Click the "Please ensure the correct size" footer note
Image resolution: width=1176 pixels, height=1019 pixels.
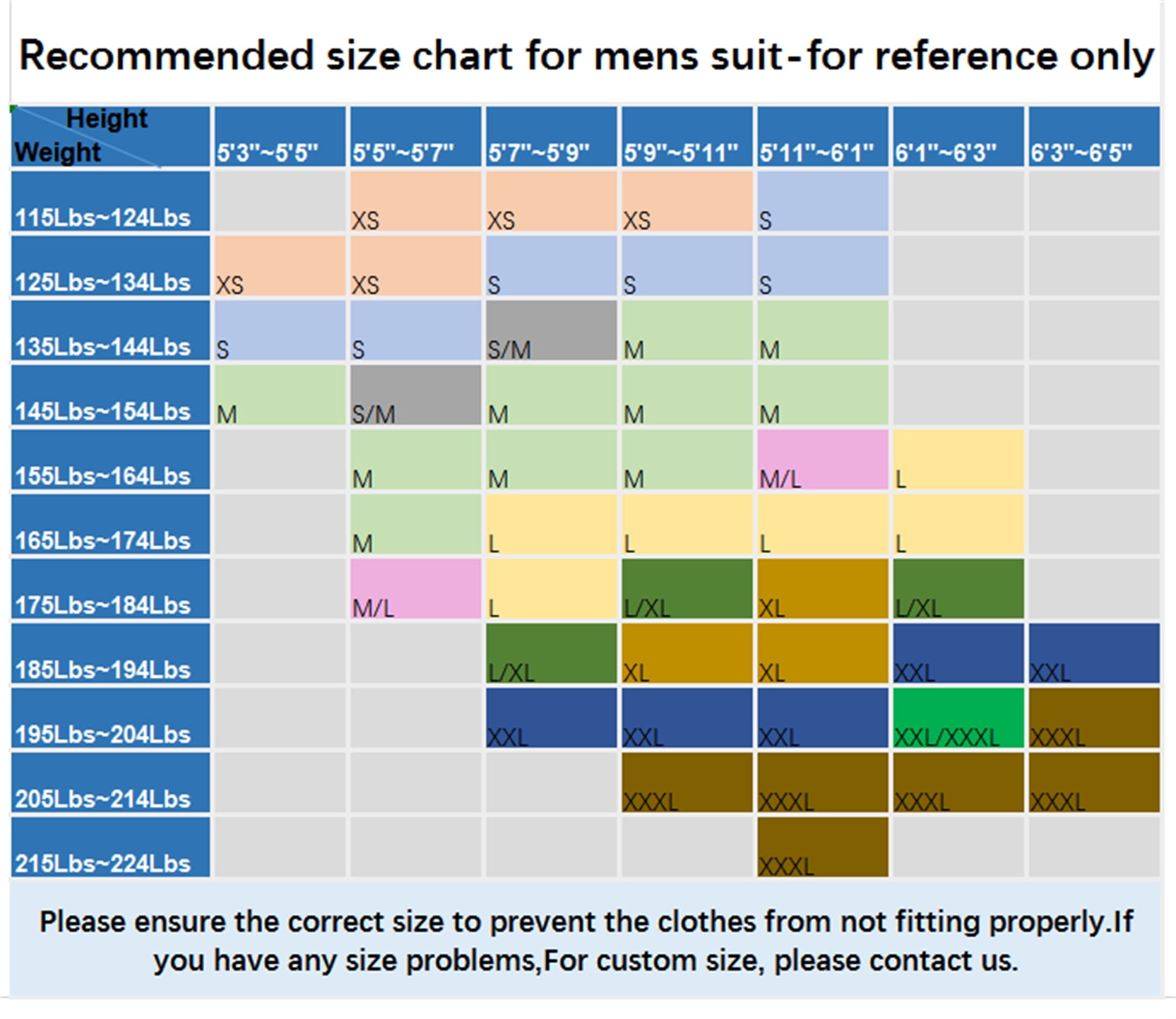coord(586,941)
